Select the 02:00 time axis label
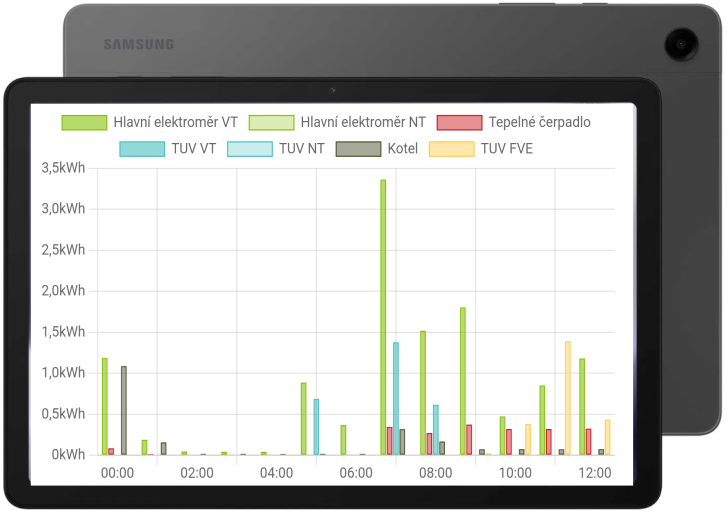This screenshot has width=728, height=513. pos(197,472)
